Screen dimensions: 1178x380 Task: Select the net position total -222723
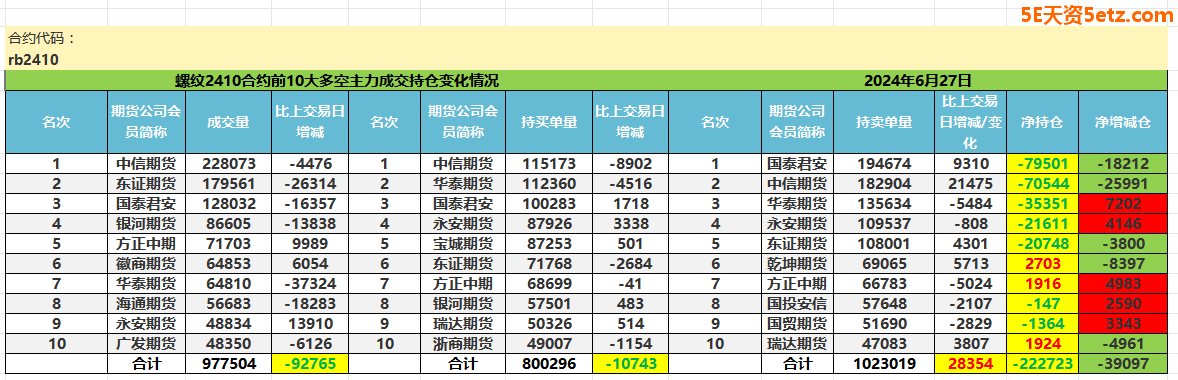click(x=1042, y=363)
